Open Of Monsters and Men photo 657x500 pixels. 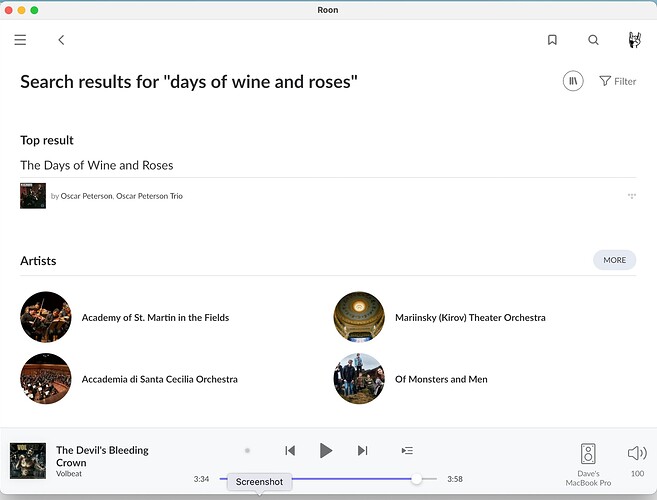click(359, 378)
